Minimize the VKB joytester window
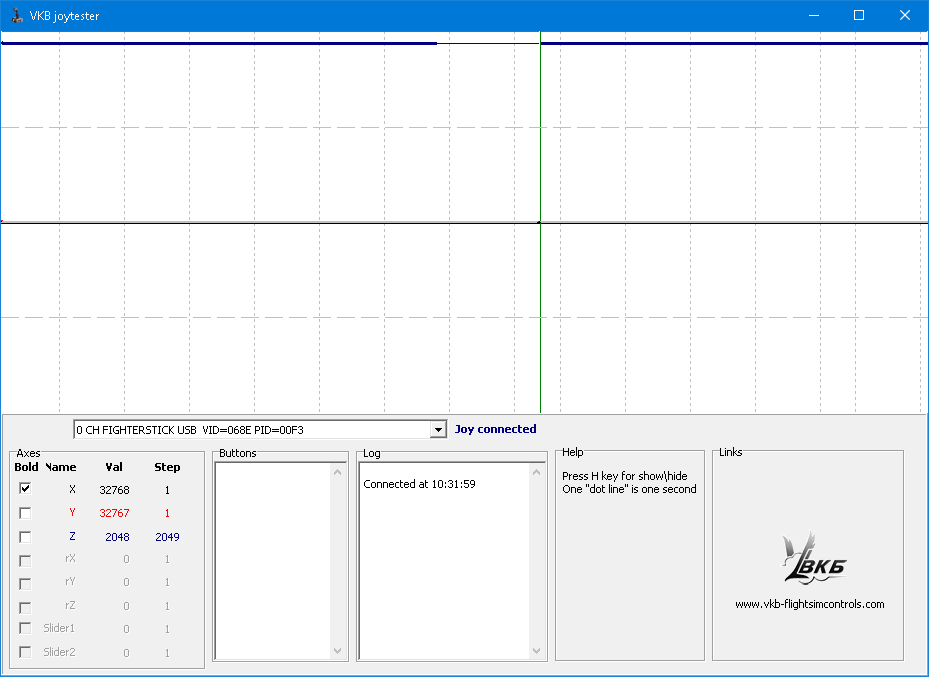 point(813,15)
